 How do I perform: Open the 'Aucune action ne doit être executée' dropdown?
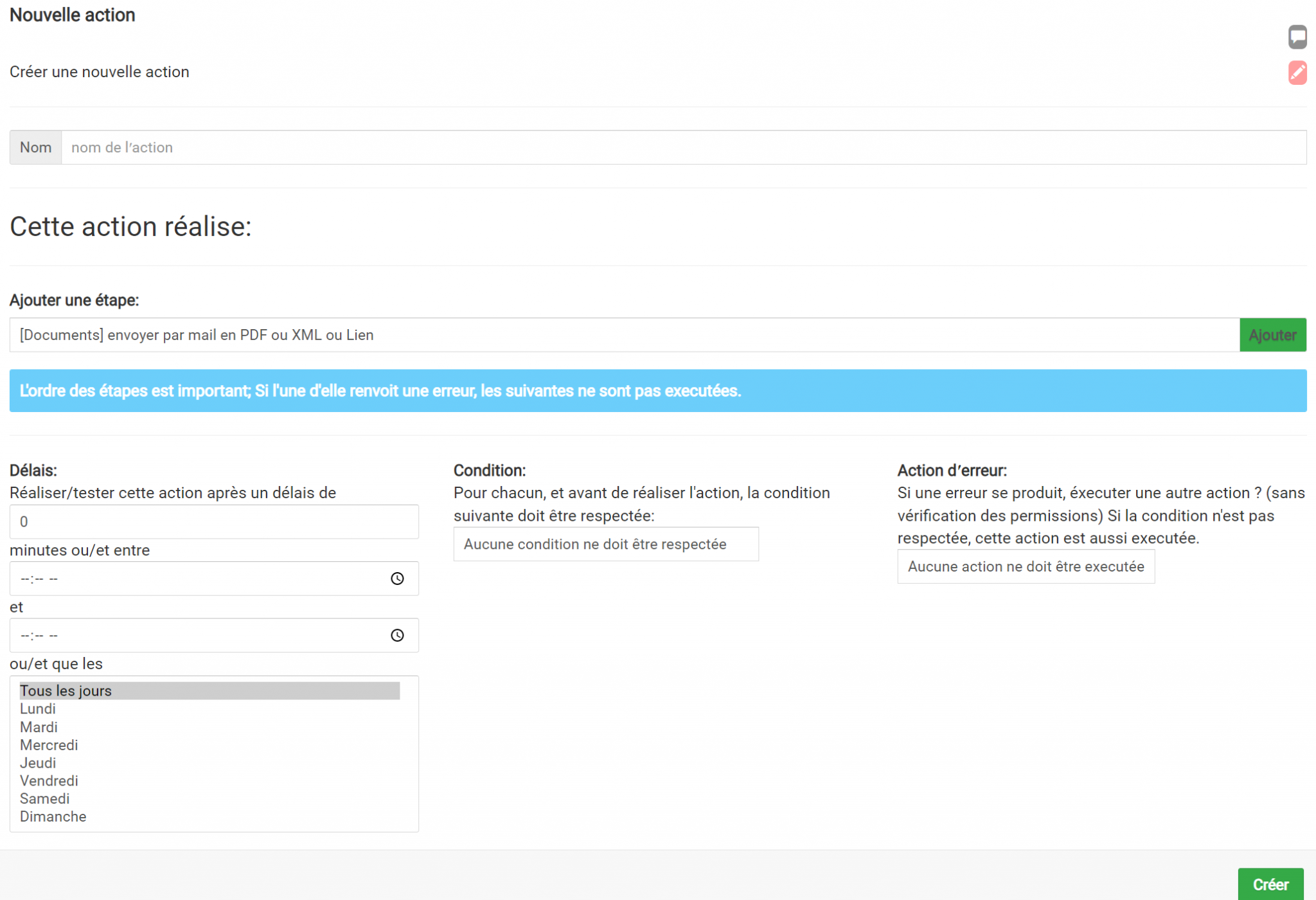click(1026, 566)
